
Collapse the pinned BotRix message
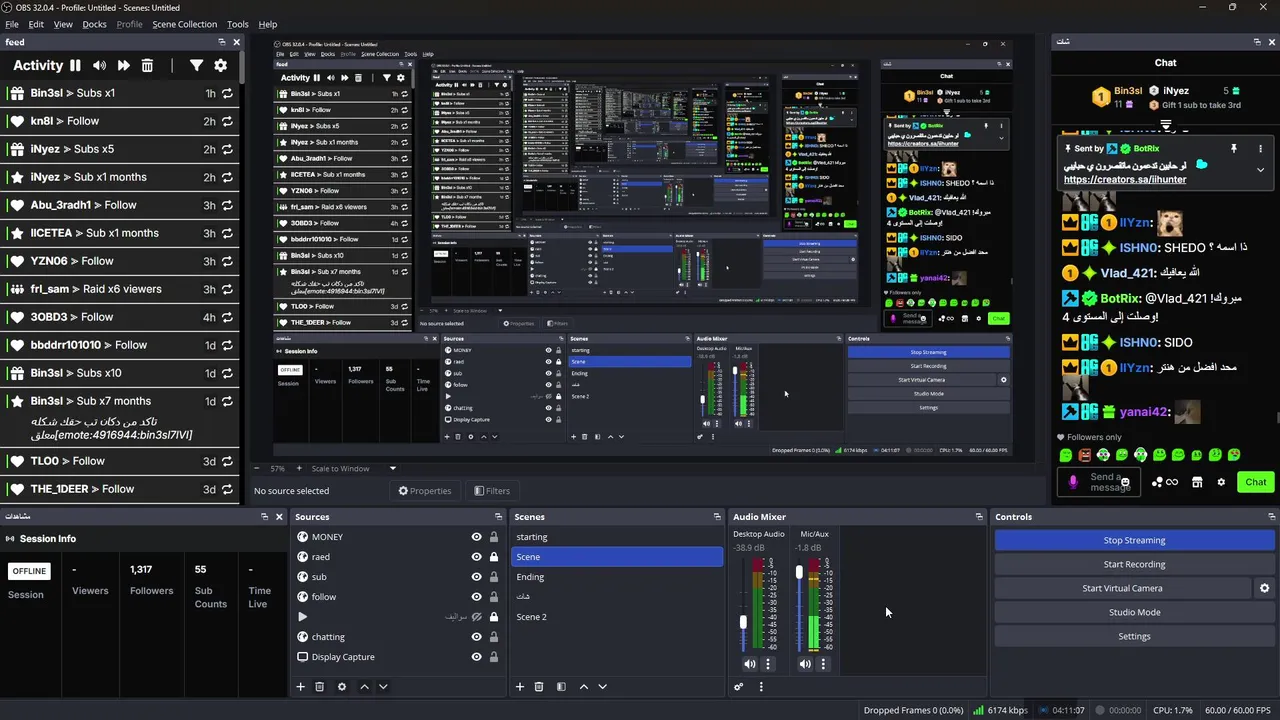coord(1260,170)
